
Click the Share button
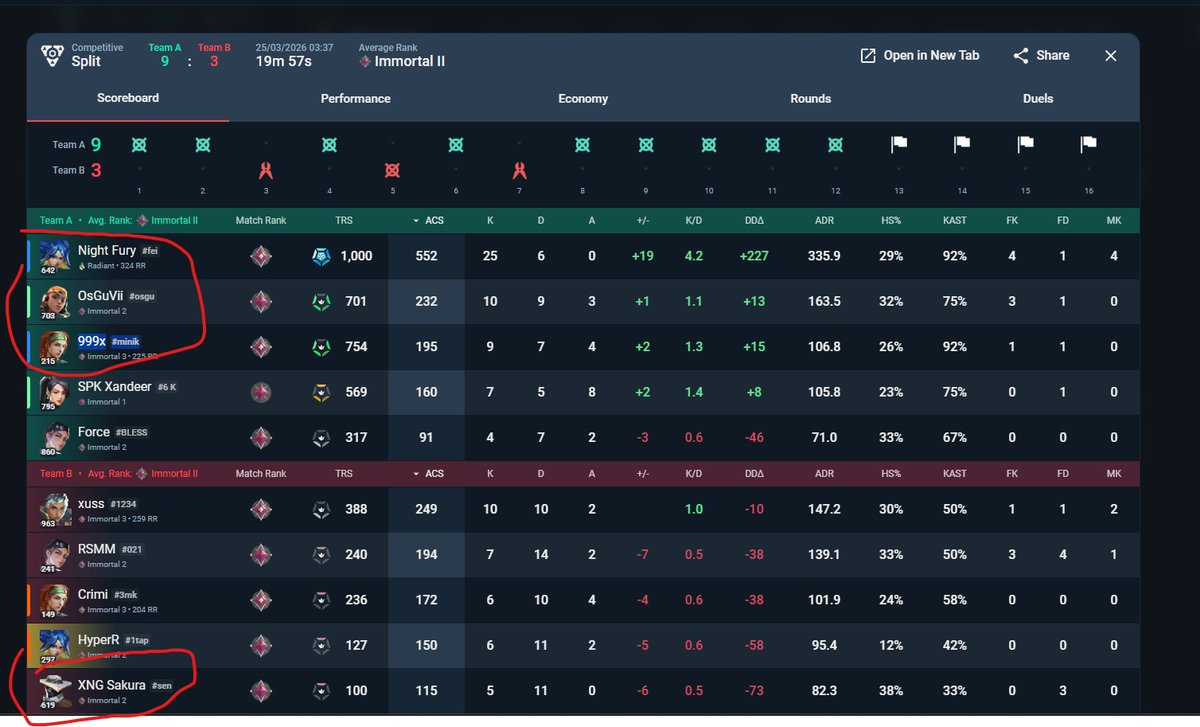coord(1041,56)
